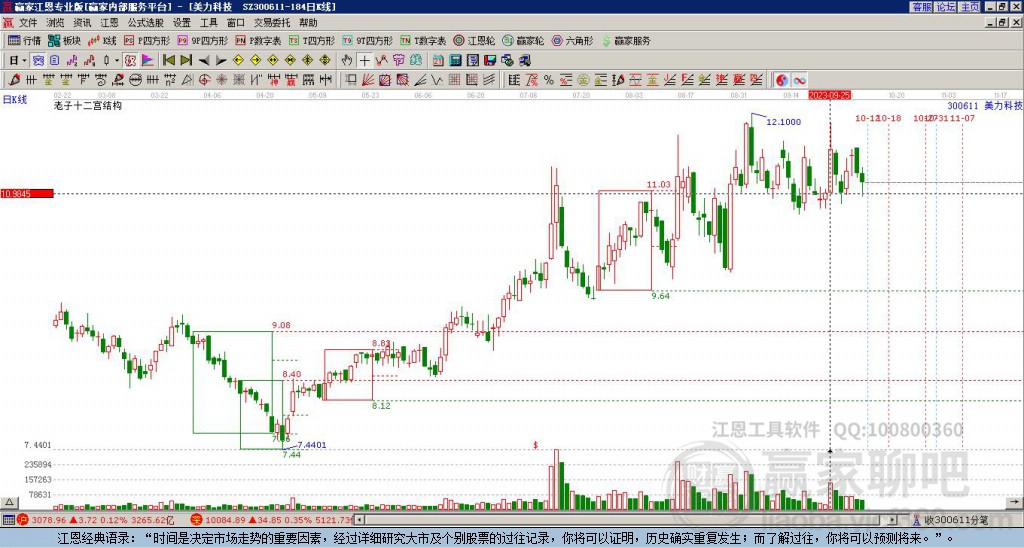Step chart left with black left arrow
The width and height of the screenshot is (1024, 548).
click(x=204, y=61)
